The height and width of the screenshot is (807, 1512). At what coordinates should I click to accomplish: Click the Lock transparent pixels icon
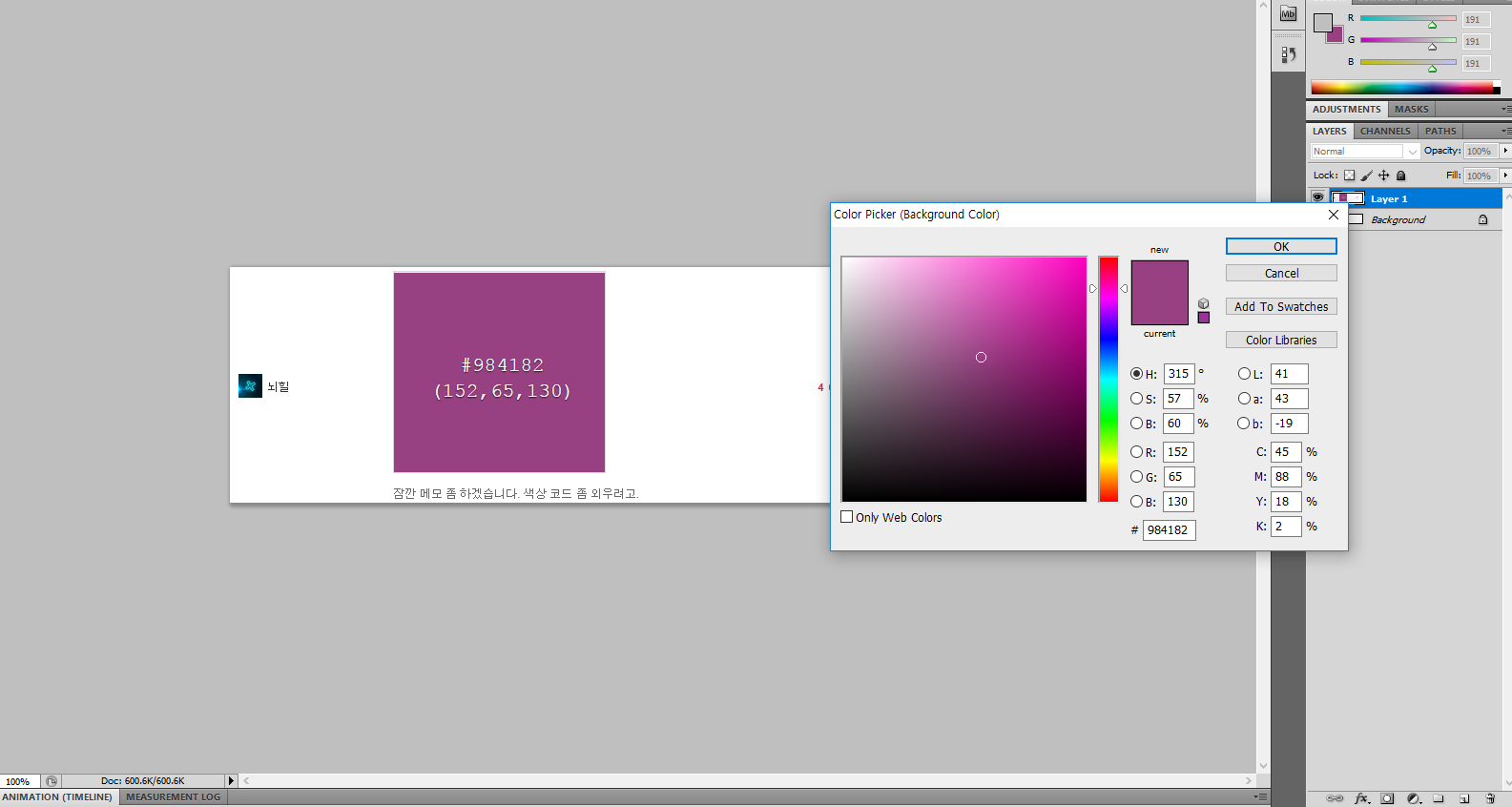click(x=1349, y=176)
